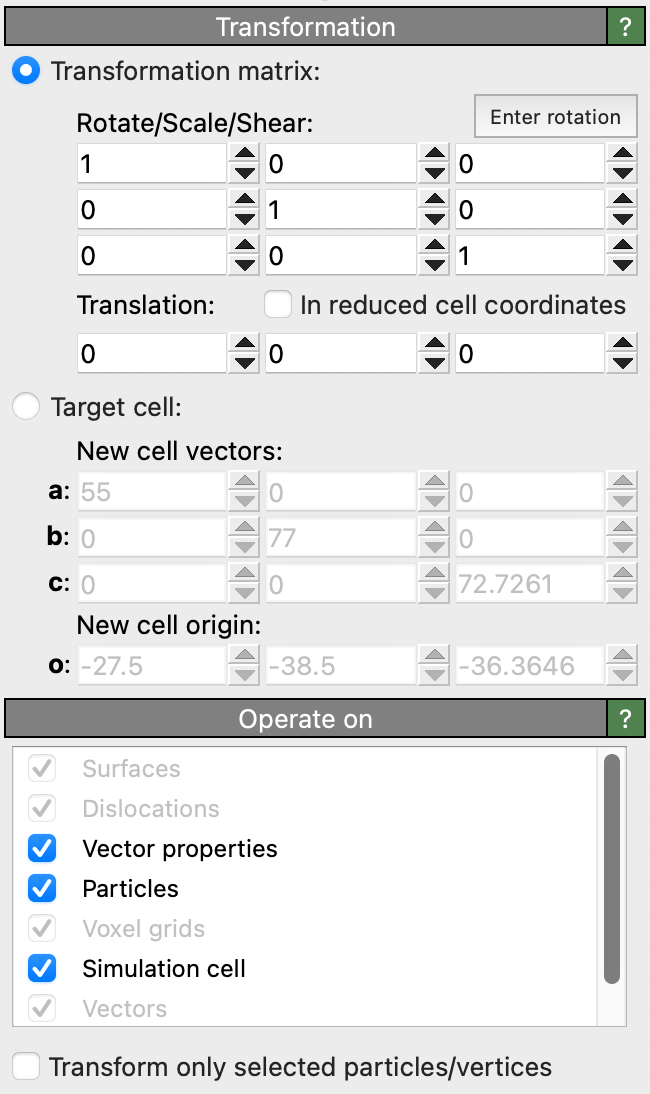Uncheck Particles in Operate on list
Image resolution: width=650 pixels, height=1094 pixels.
click(42, 889)
